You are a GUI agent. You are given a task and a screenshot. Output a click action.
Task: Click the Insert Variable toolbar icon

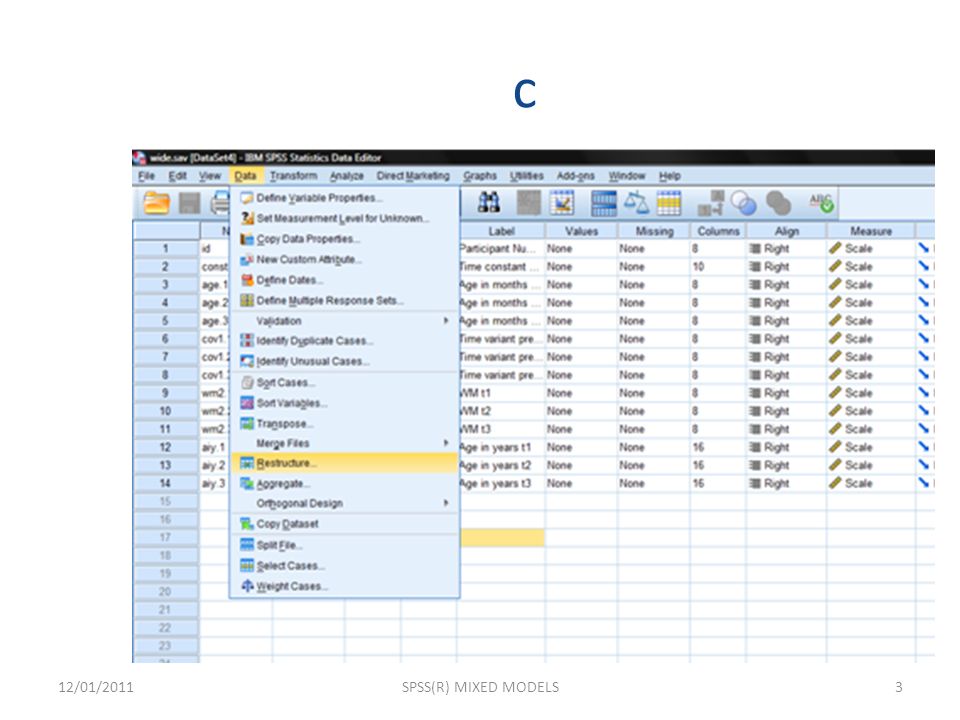[562, 203]
